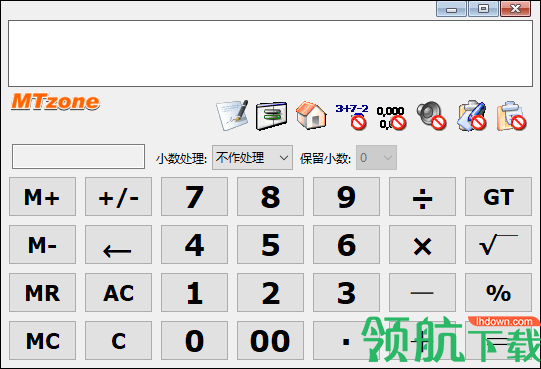The image size is (541, 369).
Task: Click the backspace left arrow button
Action: [x=118, y=245]
